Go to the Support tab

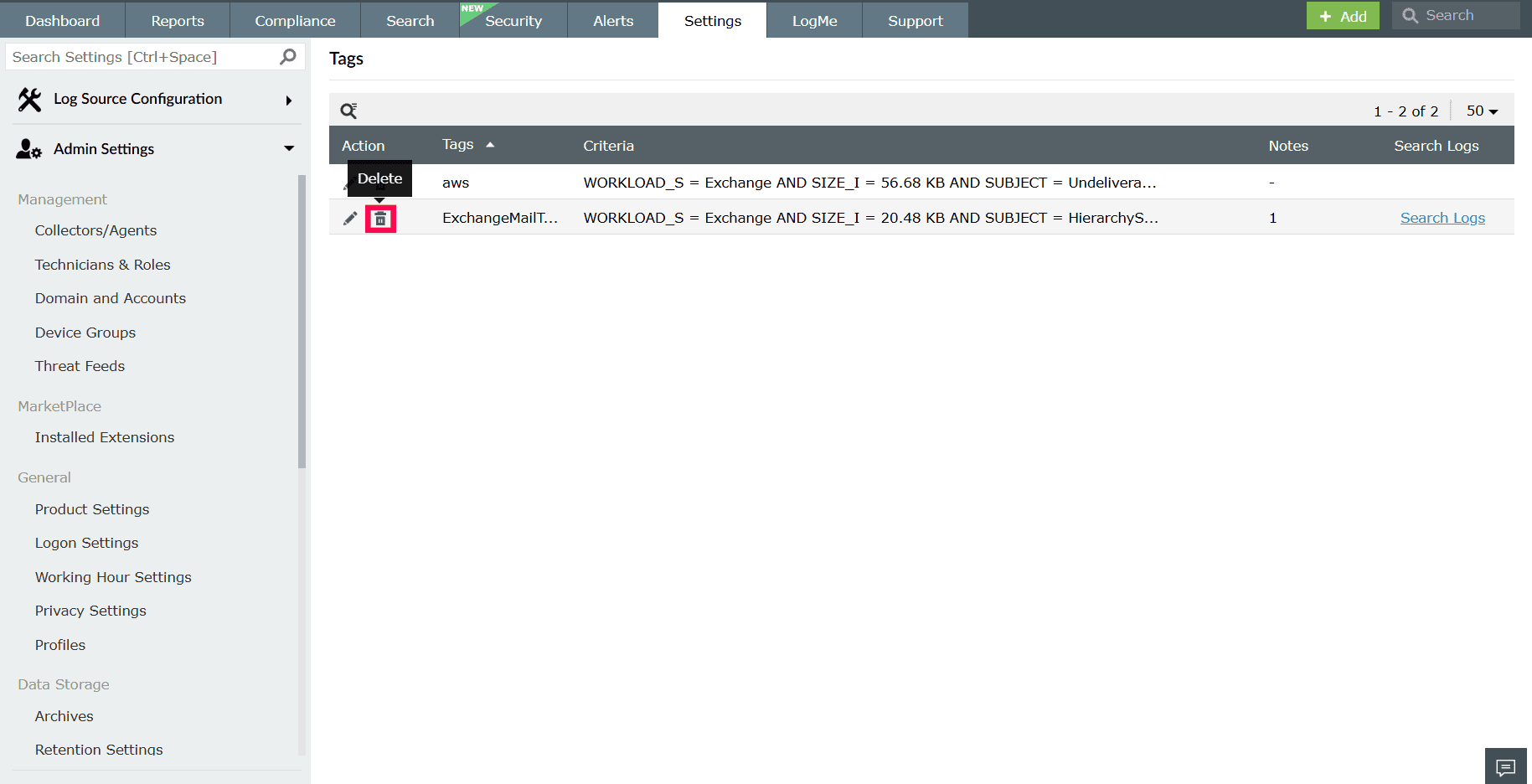tap(916, 20)
